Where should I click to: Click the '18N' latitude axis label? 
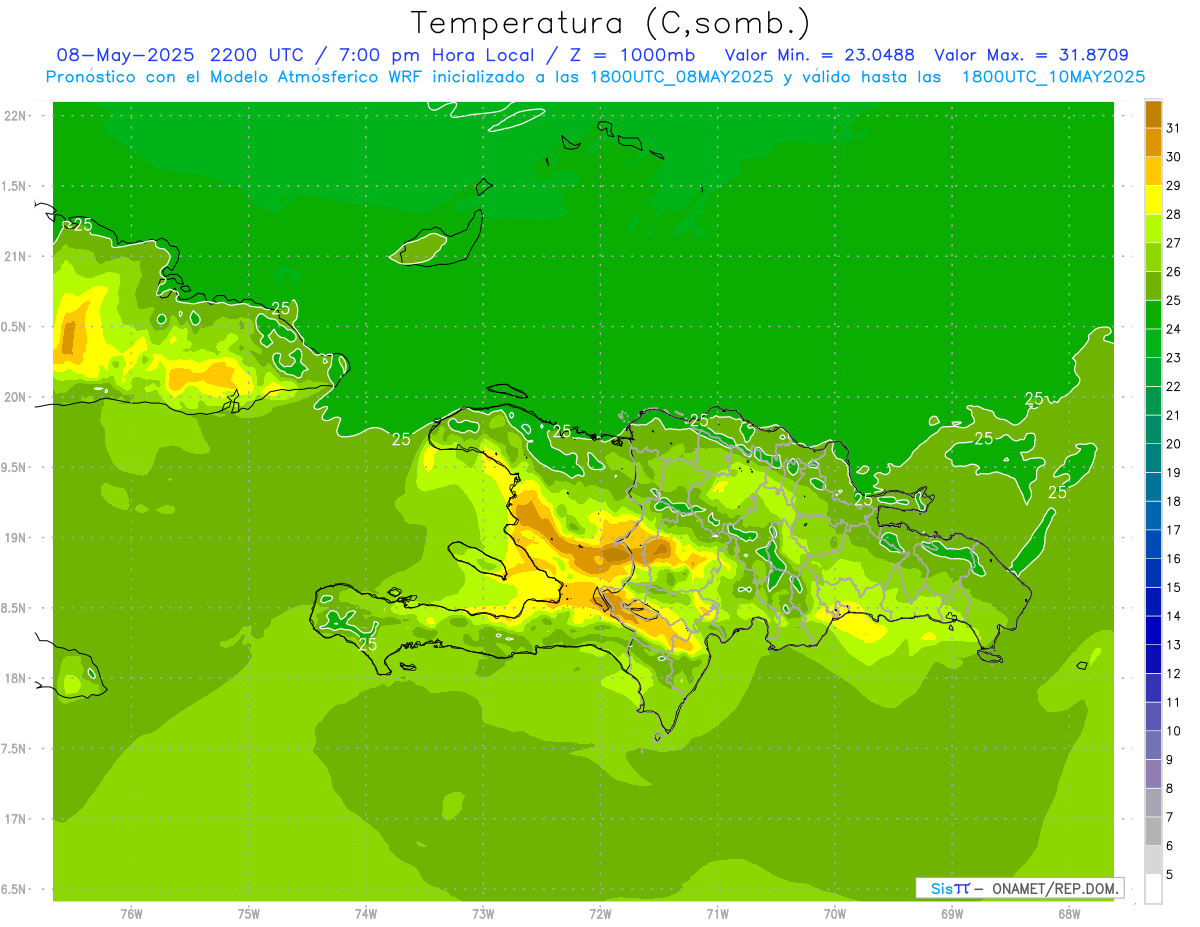15,679
